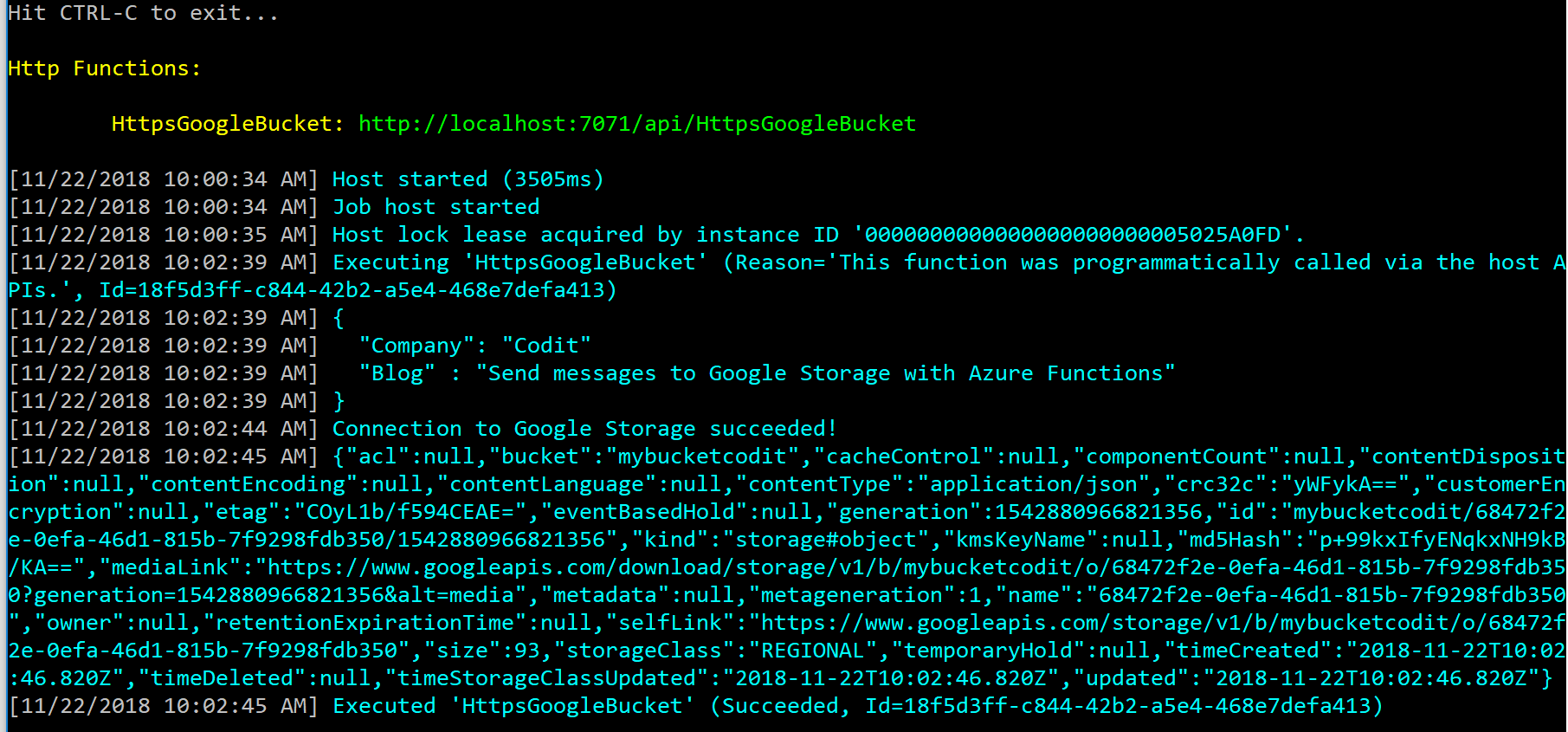Click the "Job host started" log message
The height and width of the screenshot is (732, 1568).
[436, 207]
